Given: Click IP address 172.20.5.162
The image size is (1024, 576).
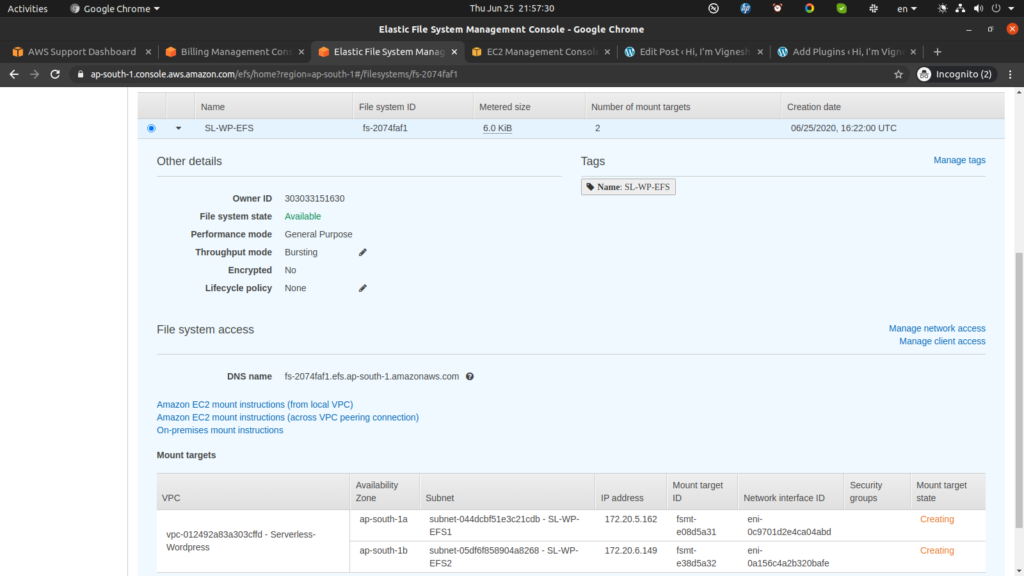Looking at the screenshot, I should [x=631, y=519].
